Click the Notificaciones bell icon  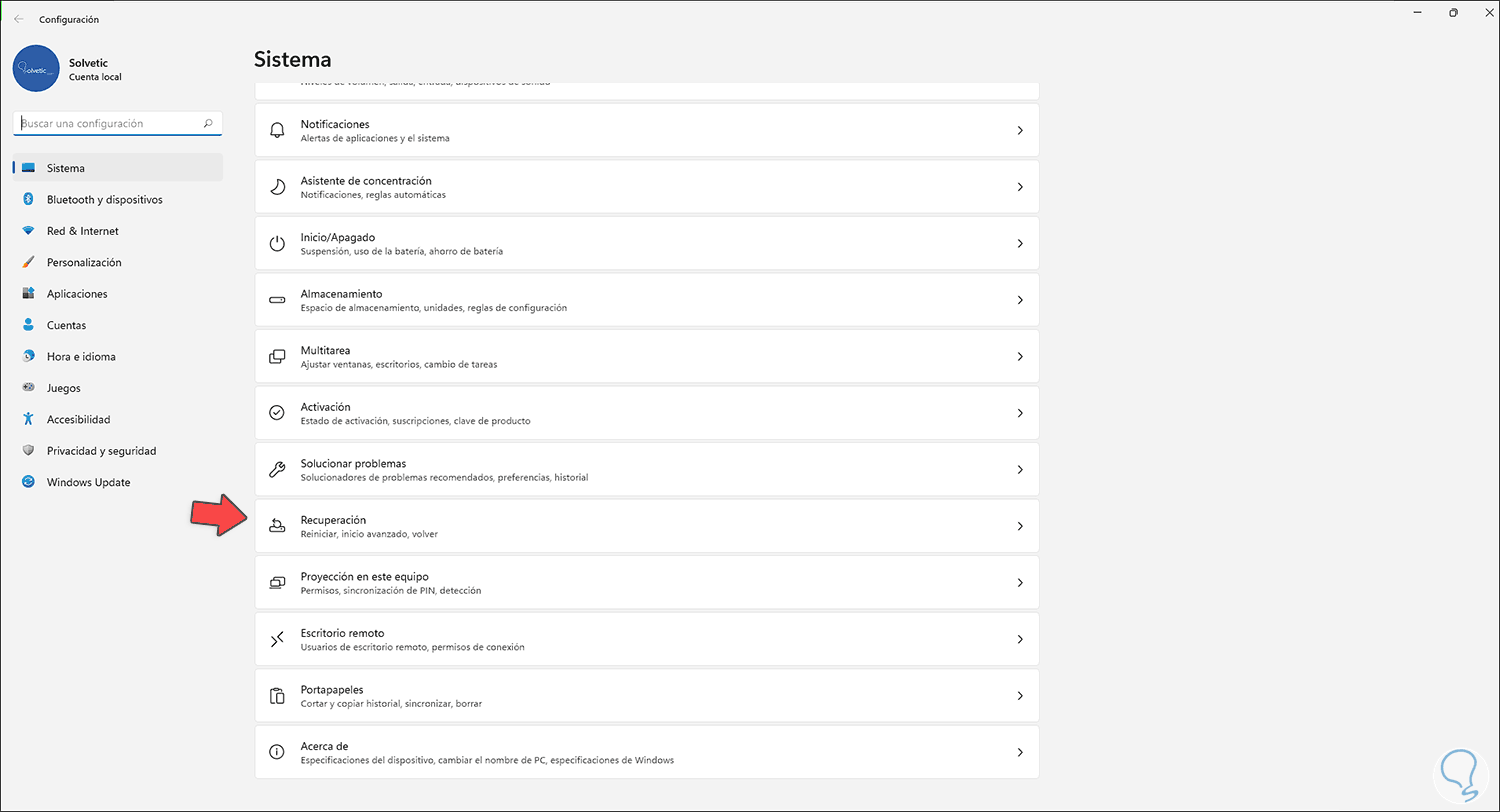277,130
